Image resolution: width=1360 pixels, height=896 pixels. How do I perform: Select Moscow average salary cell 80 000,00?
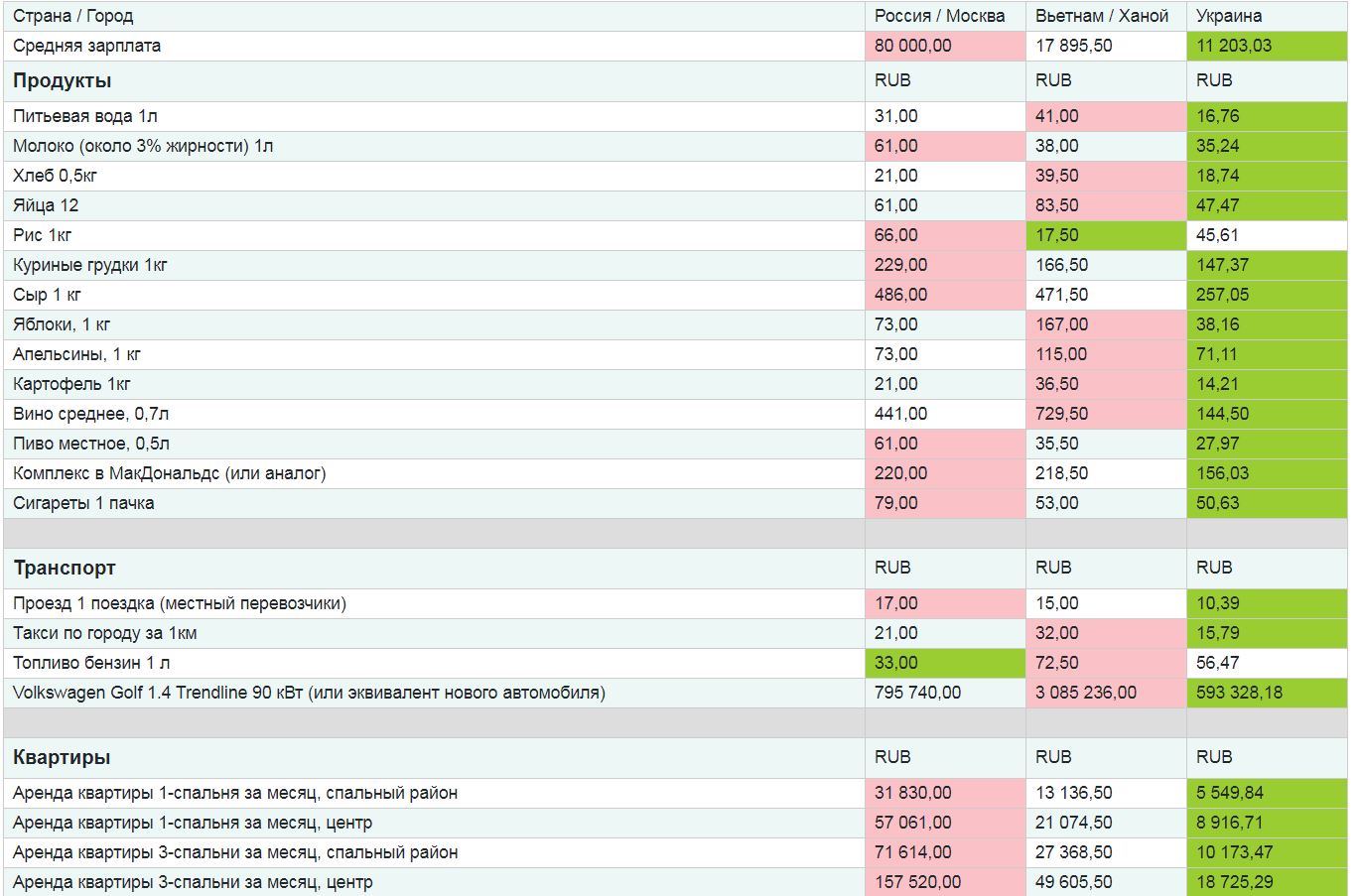click(x=945, y=46)
